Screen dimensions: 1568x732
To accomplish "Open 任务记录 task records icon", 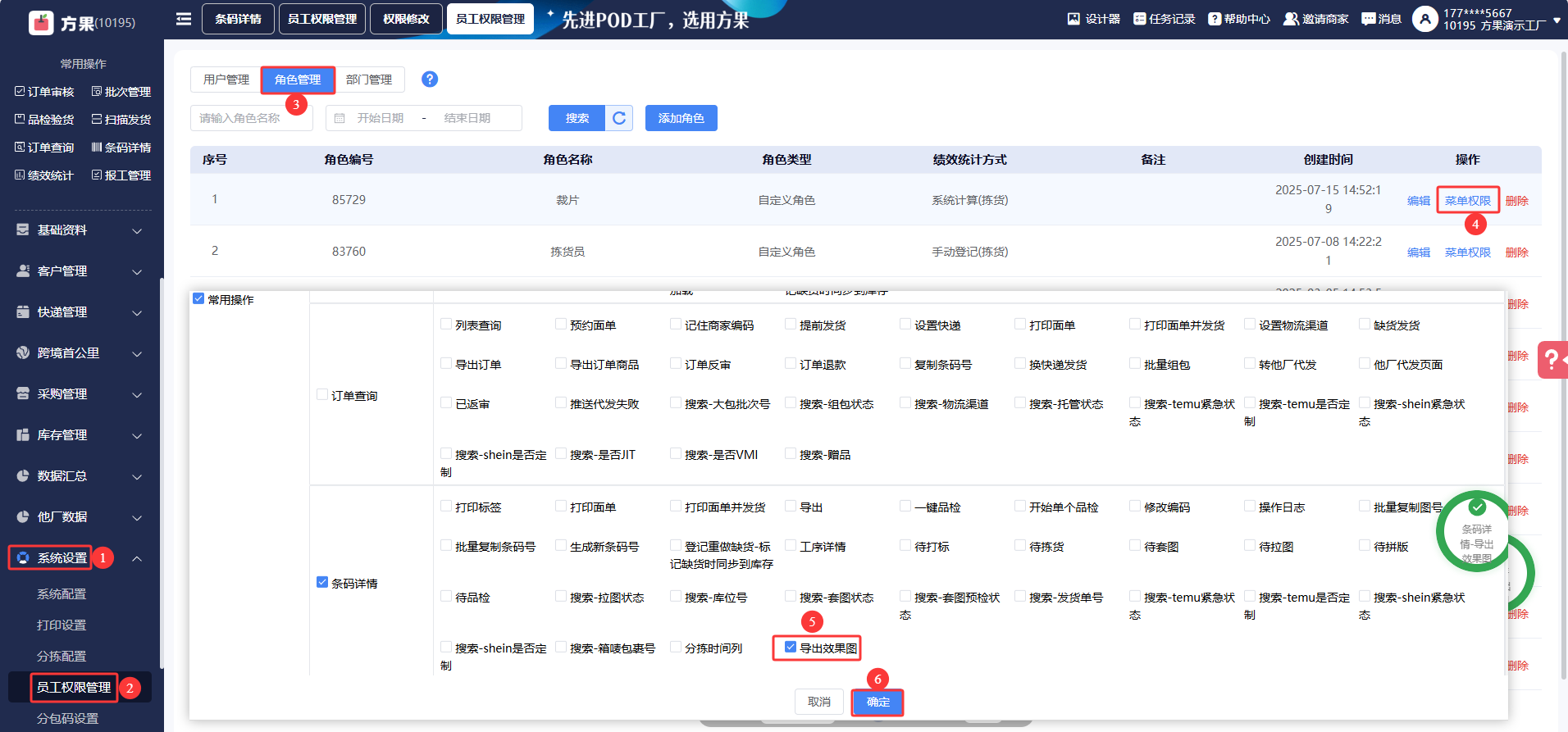I will point(1139,19).
